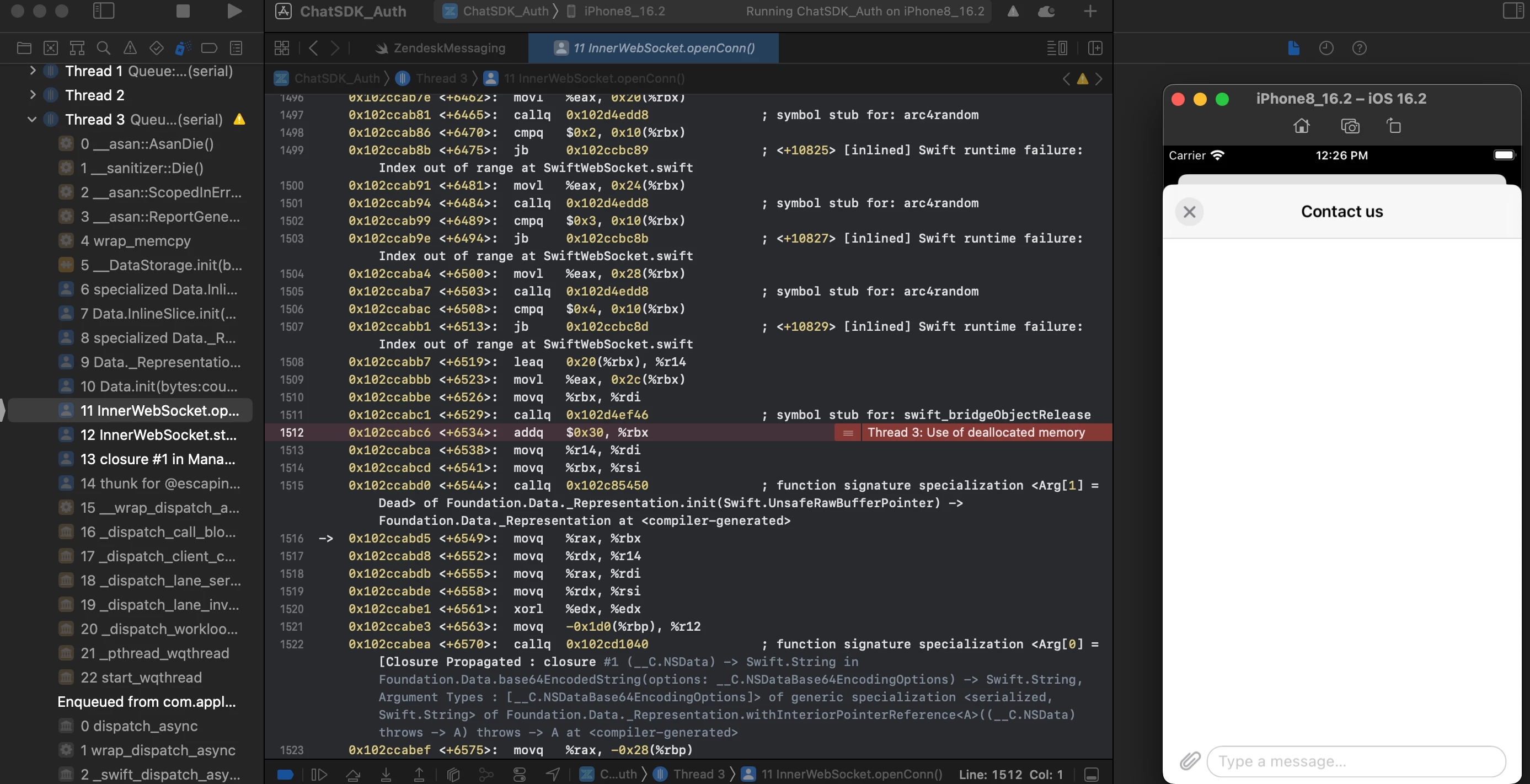Take a simulator screenshot with camera icon
This screenshot has height=784, width=1530.
(1350, 126)
